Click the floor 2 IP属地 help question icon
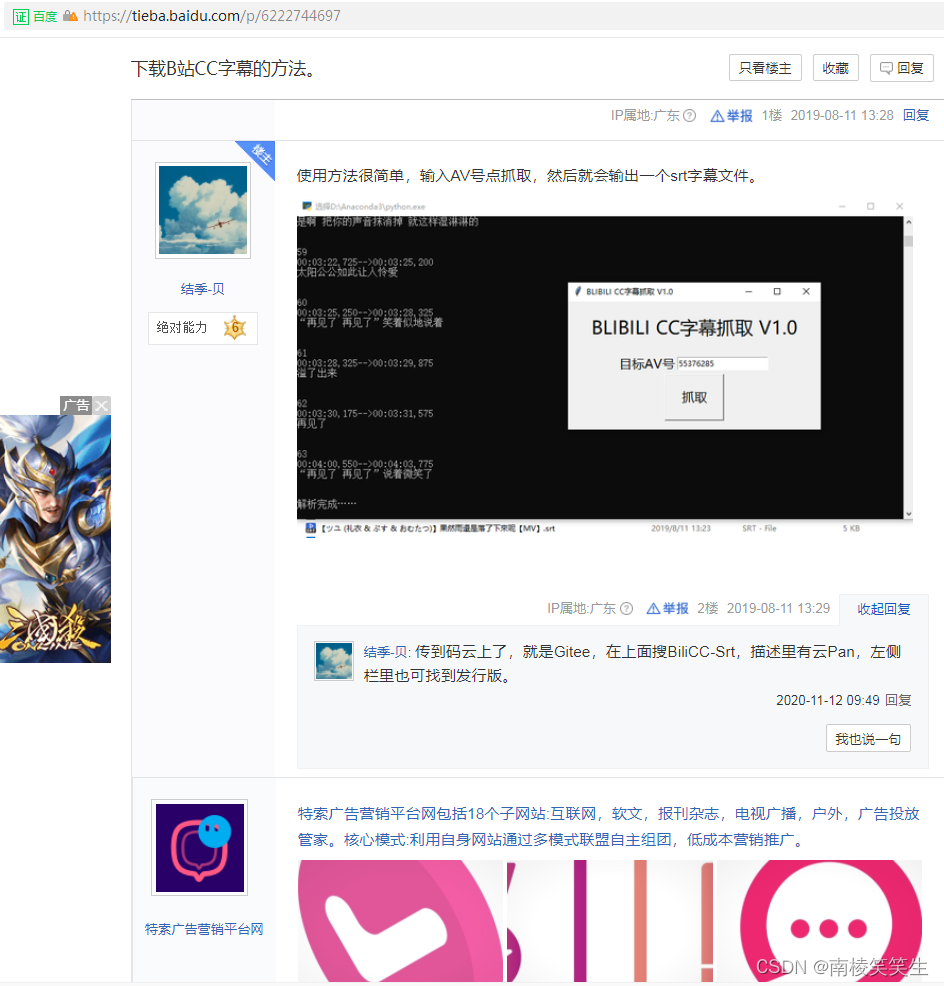This screenshot has height=986, width=944. pos(626,609)
